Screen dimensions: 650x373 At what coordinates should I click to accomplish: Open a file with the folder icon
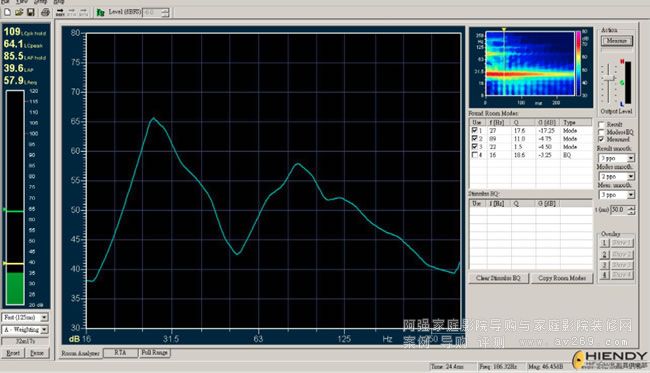[x=19, y=12]
